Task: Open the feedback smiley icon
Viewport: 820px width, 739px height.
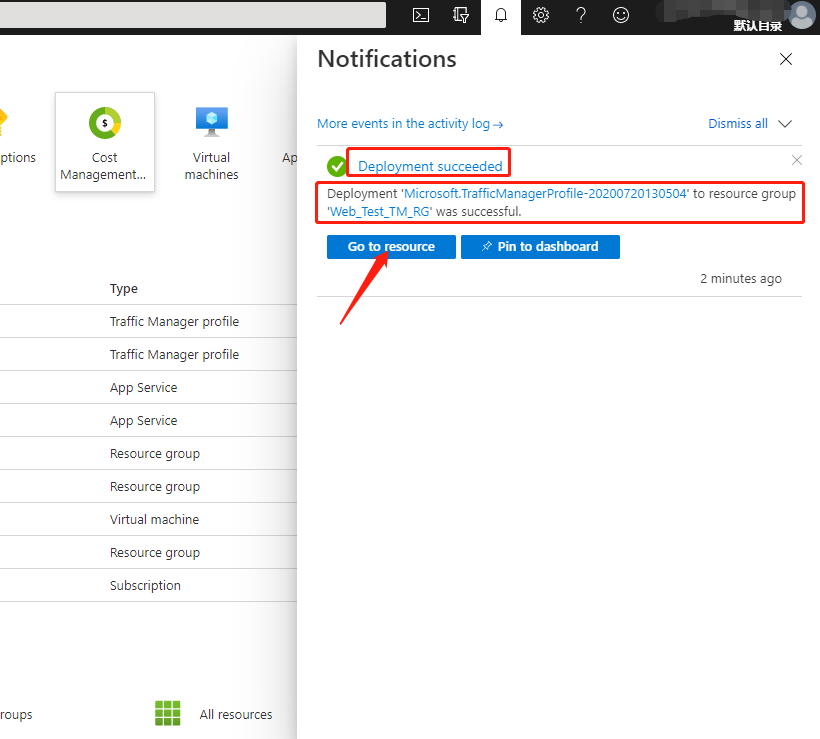Action: (621, 15)
